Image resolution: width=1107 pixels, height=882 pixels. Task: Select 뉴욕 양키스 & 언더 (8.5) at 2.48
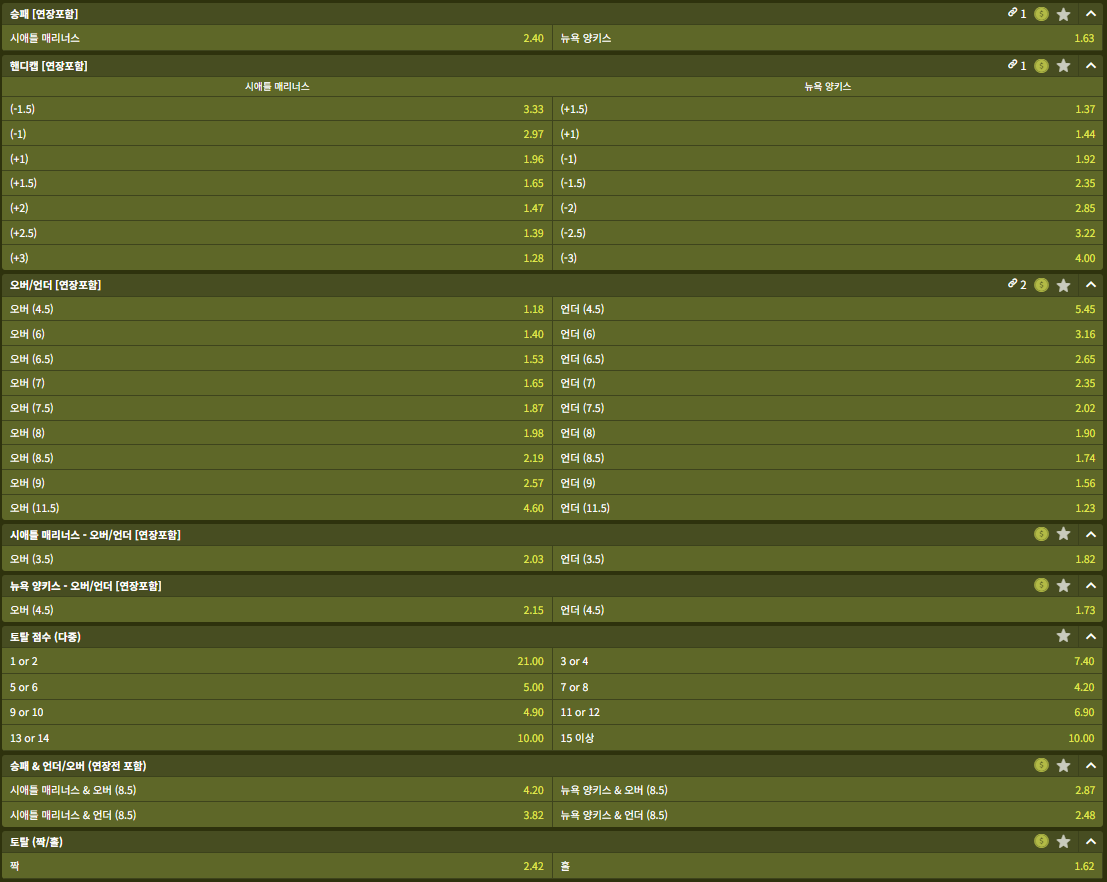(828, 815)
